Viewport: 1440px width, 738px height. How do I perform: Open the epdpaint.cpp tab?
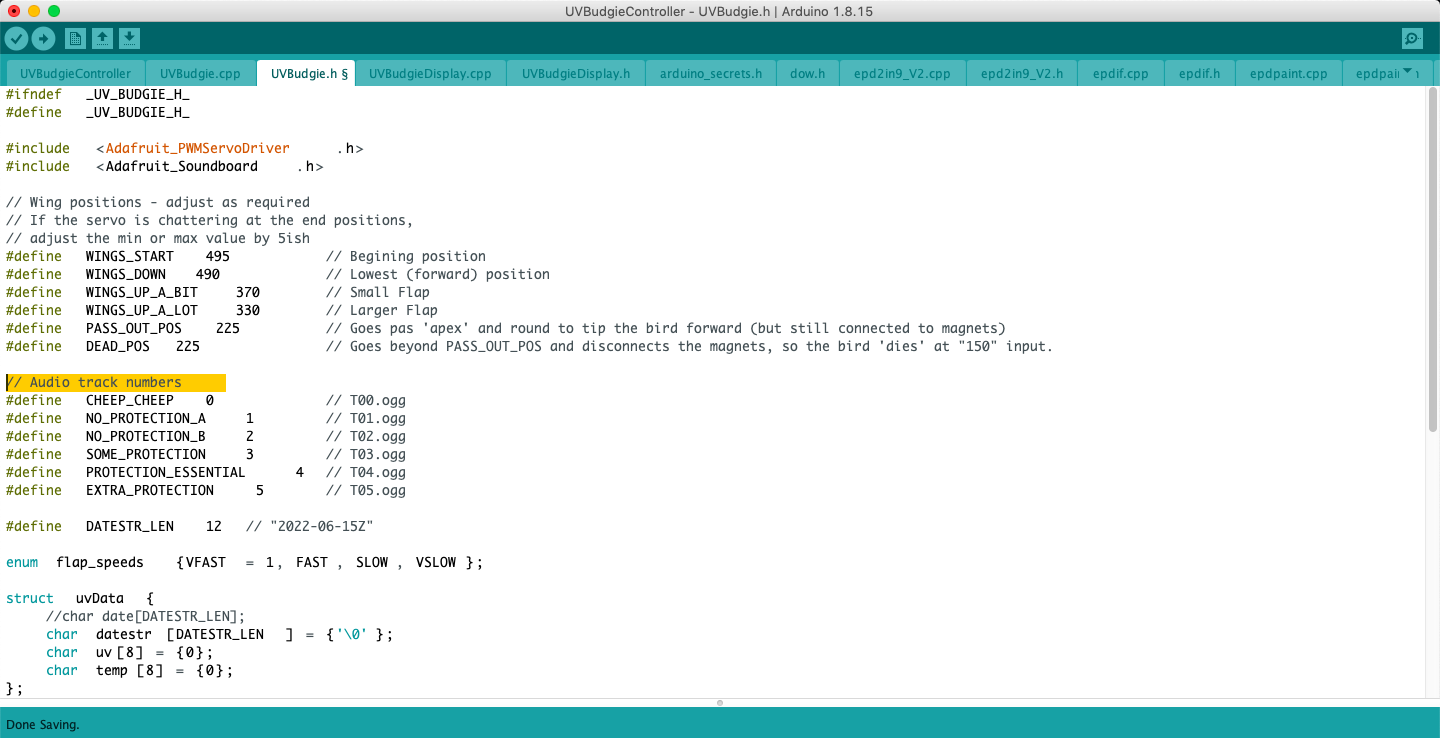tap(1288, 74)
